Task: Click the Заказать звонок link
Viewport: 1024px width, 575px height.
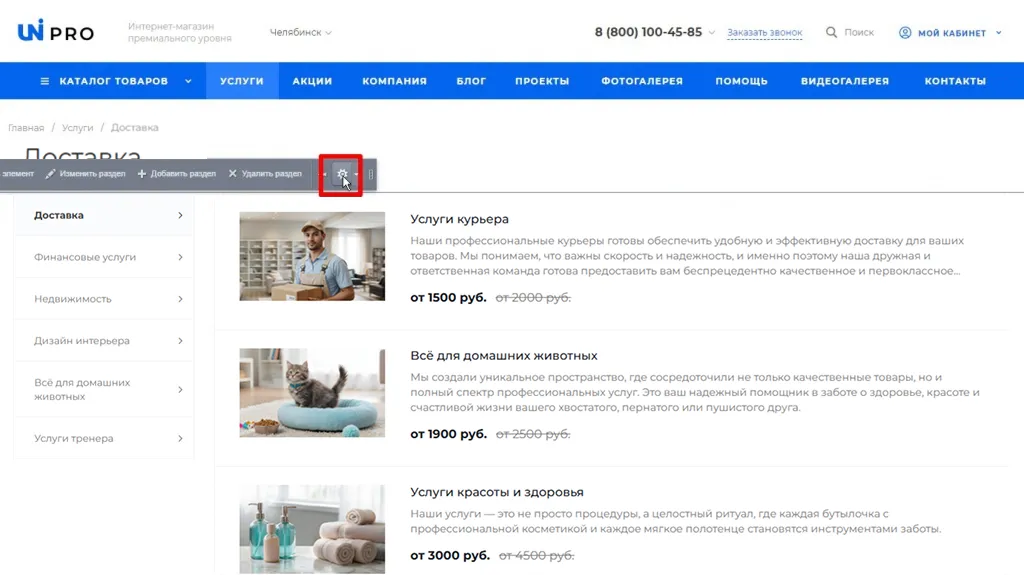Action: point(764,32)
